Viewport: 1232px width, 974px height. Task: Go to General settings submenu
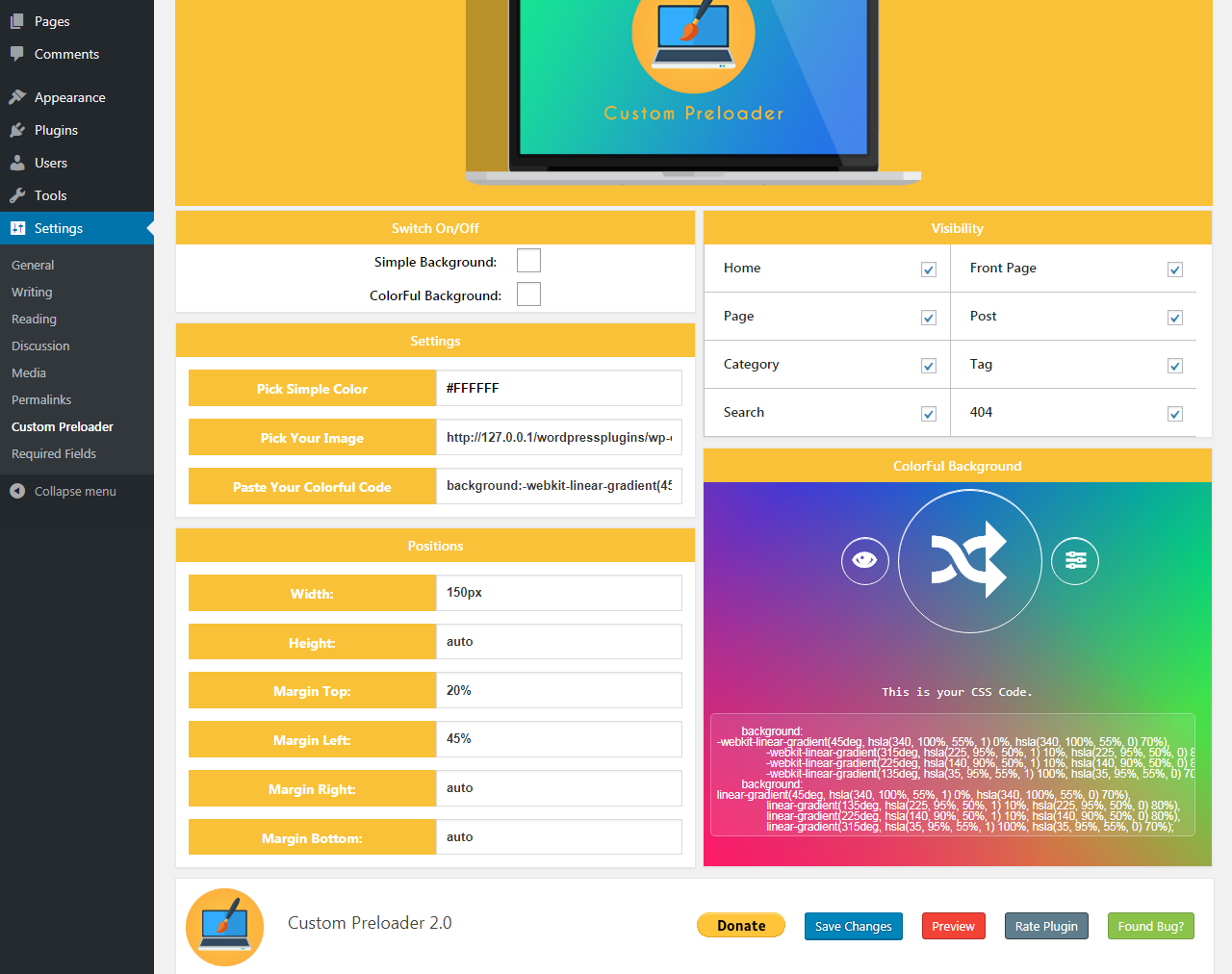(33, 265)
